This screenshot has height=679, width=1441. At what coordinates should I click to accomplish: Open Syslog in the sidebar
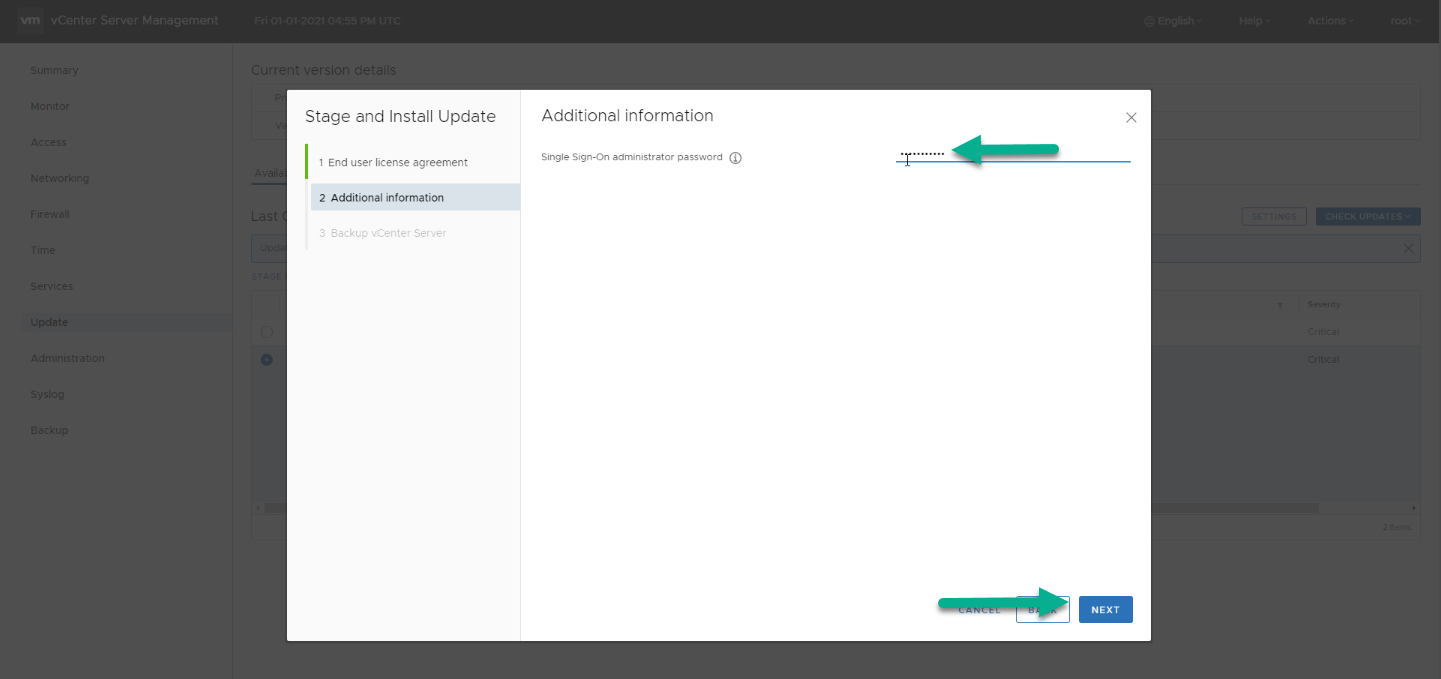(x=47, y=394)
